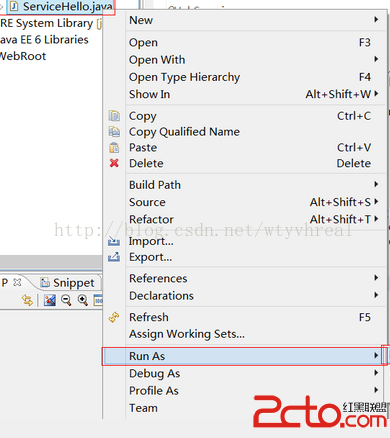
Task: Select the Java EE 6 Libraries node
Action: pyautogui.click(x=44, y=40)
